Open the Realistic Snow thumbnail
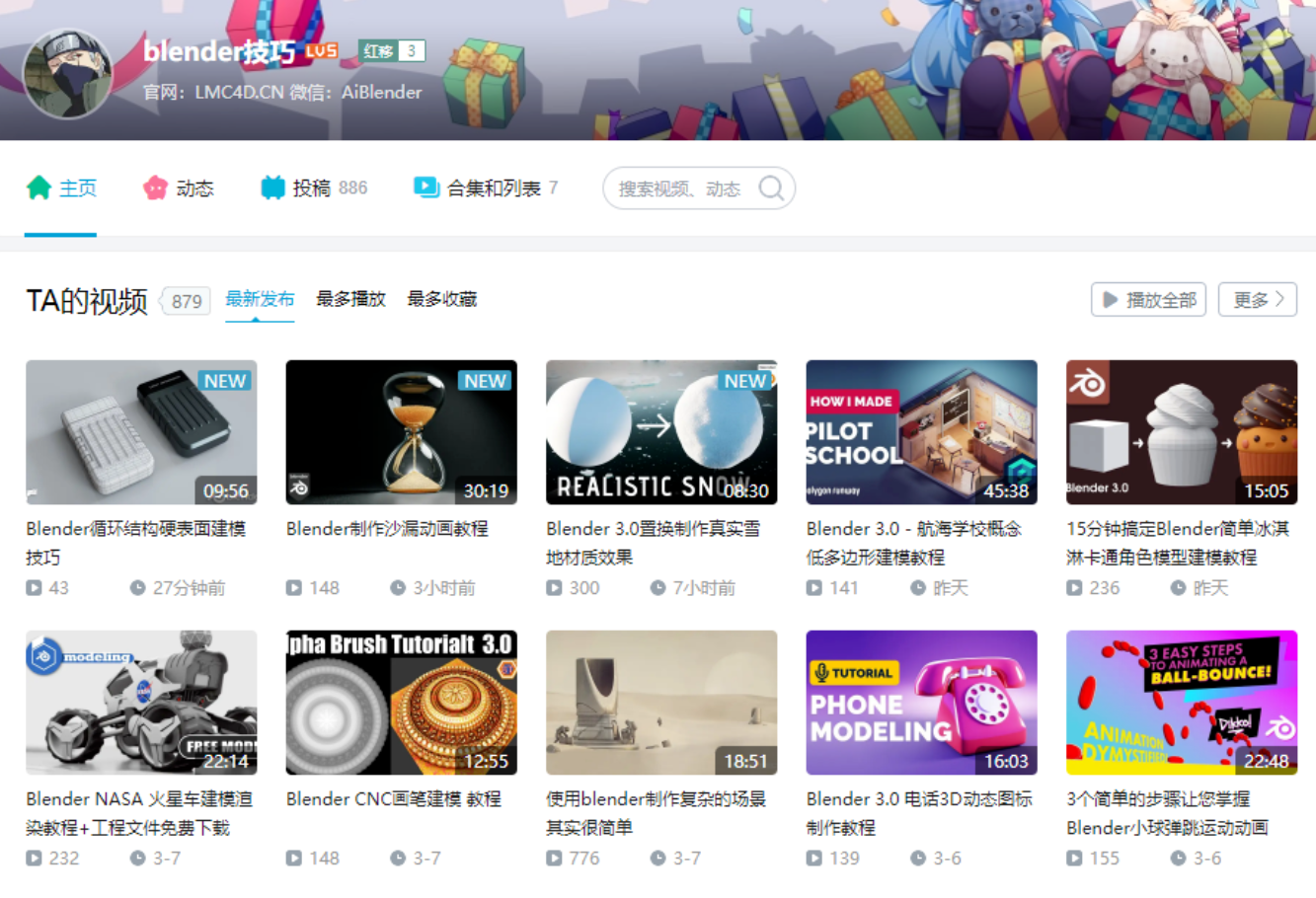The width and height of the screenshot is (1316, 898). pos(661,432)
